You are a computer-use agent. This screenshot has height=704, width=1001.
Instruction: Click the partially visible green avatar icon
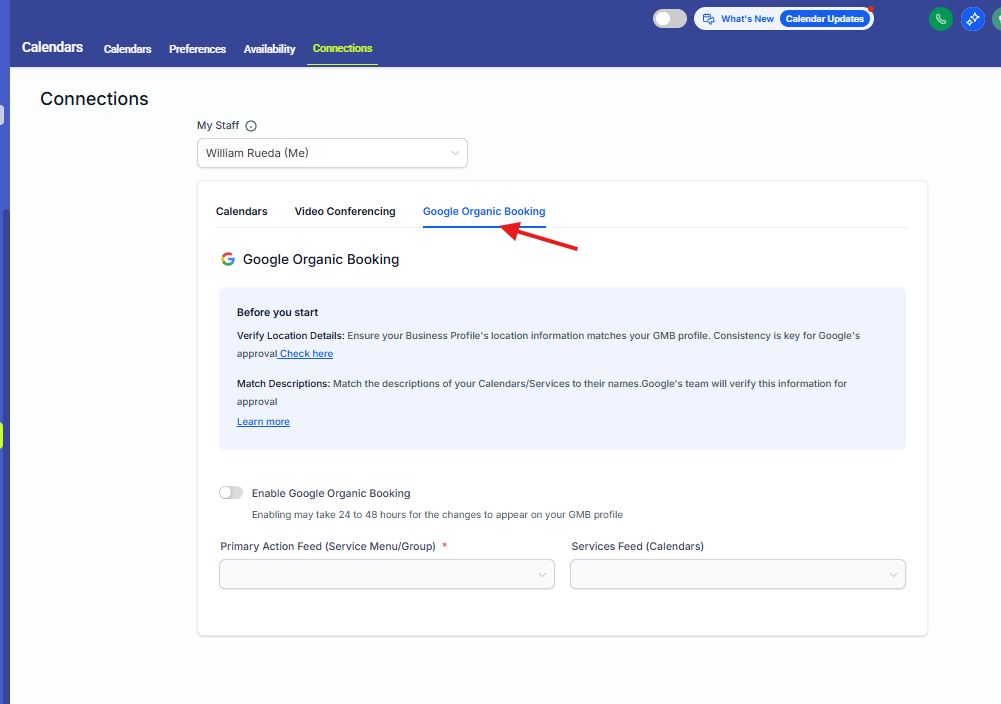coord(996,19)
